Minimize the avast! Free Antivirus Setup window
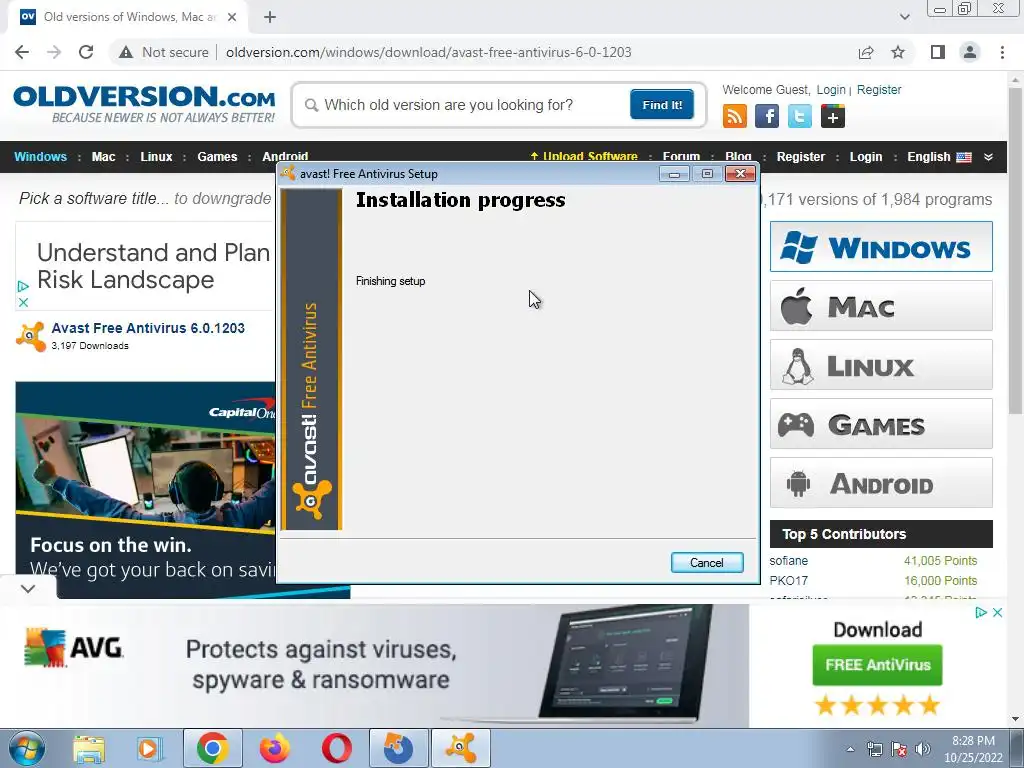The height and width of the screenshot is (768, 1024). tap(674, 174)
